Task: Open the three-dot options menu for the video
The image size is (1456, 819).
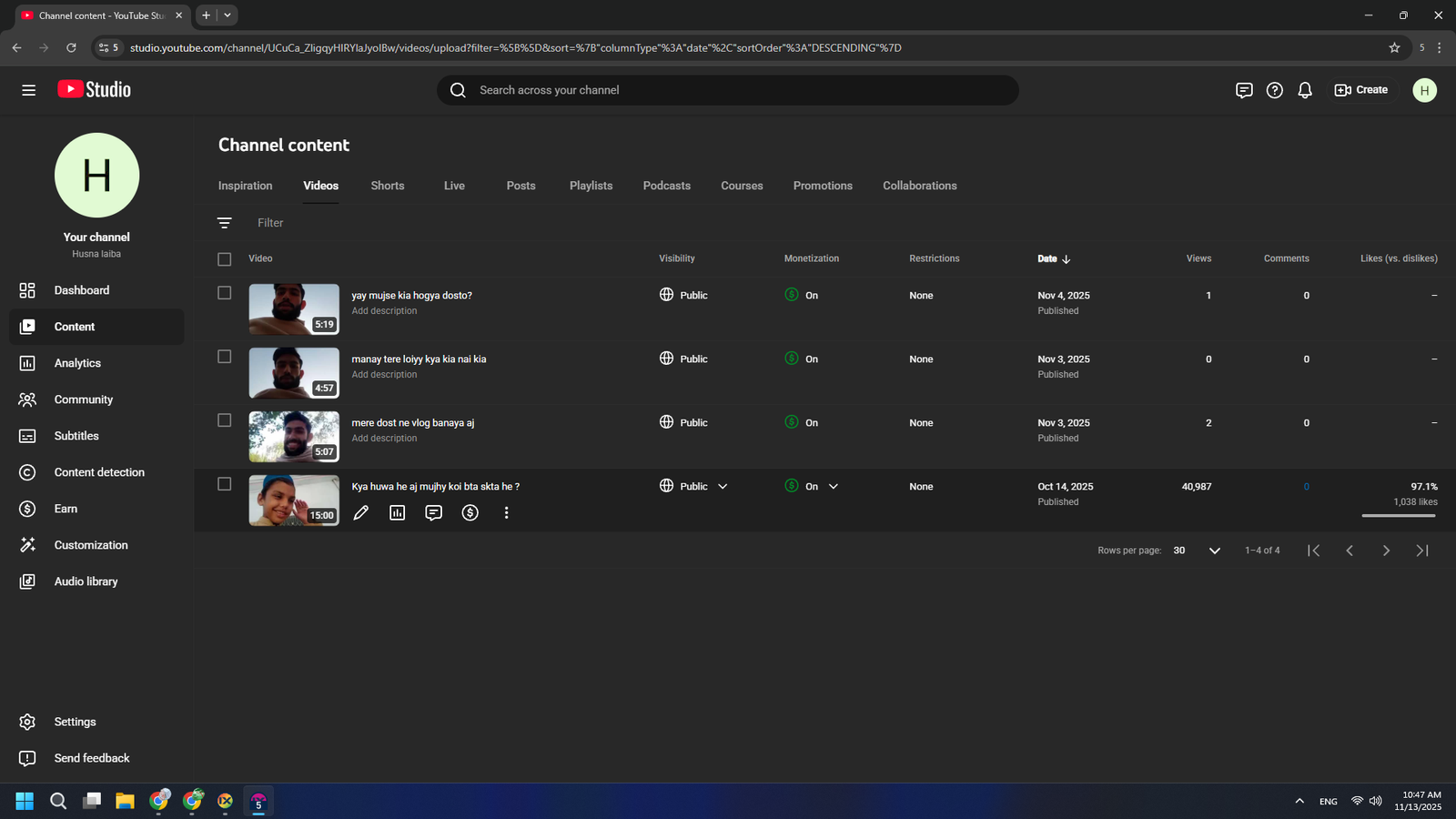Action: pos(507,513)
